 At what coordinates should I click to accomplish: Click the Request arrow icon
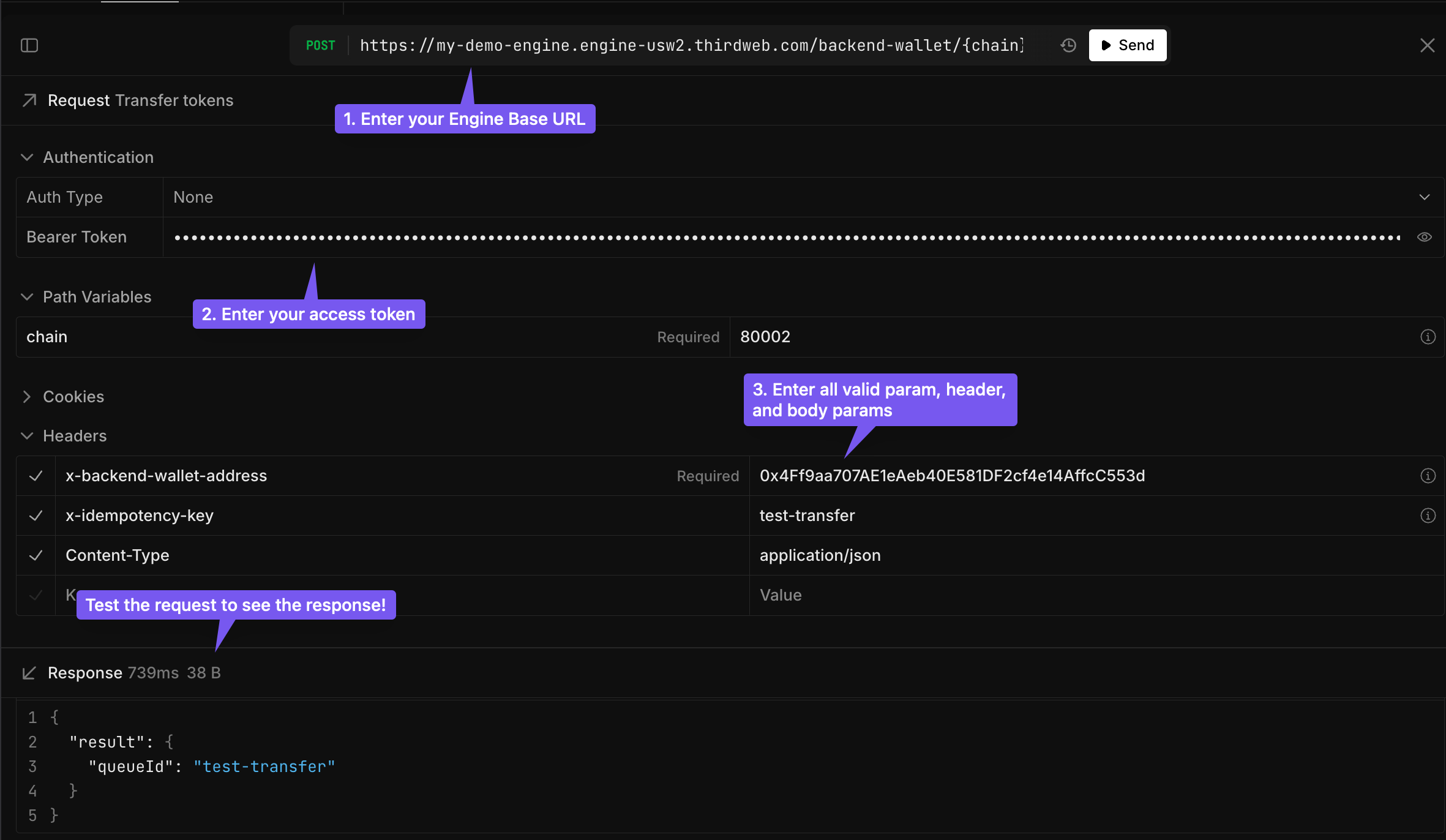click(x=29, y=100)
